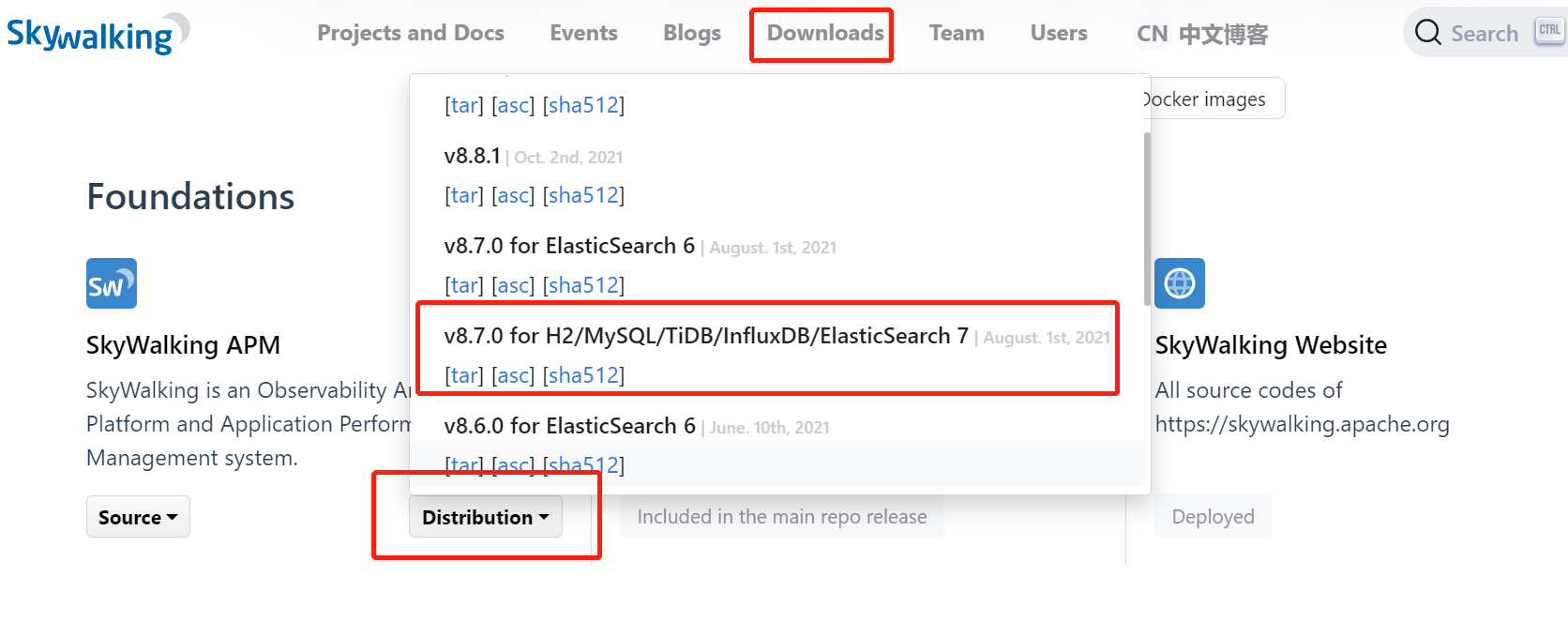Click the CN language badge
The width and height of the screenshot is (1568, 622).
click(1152, 34)
